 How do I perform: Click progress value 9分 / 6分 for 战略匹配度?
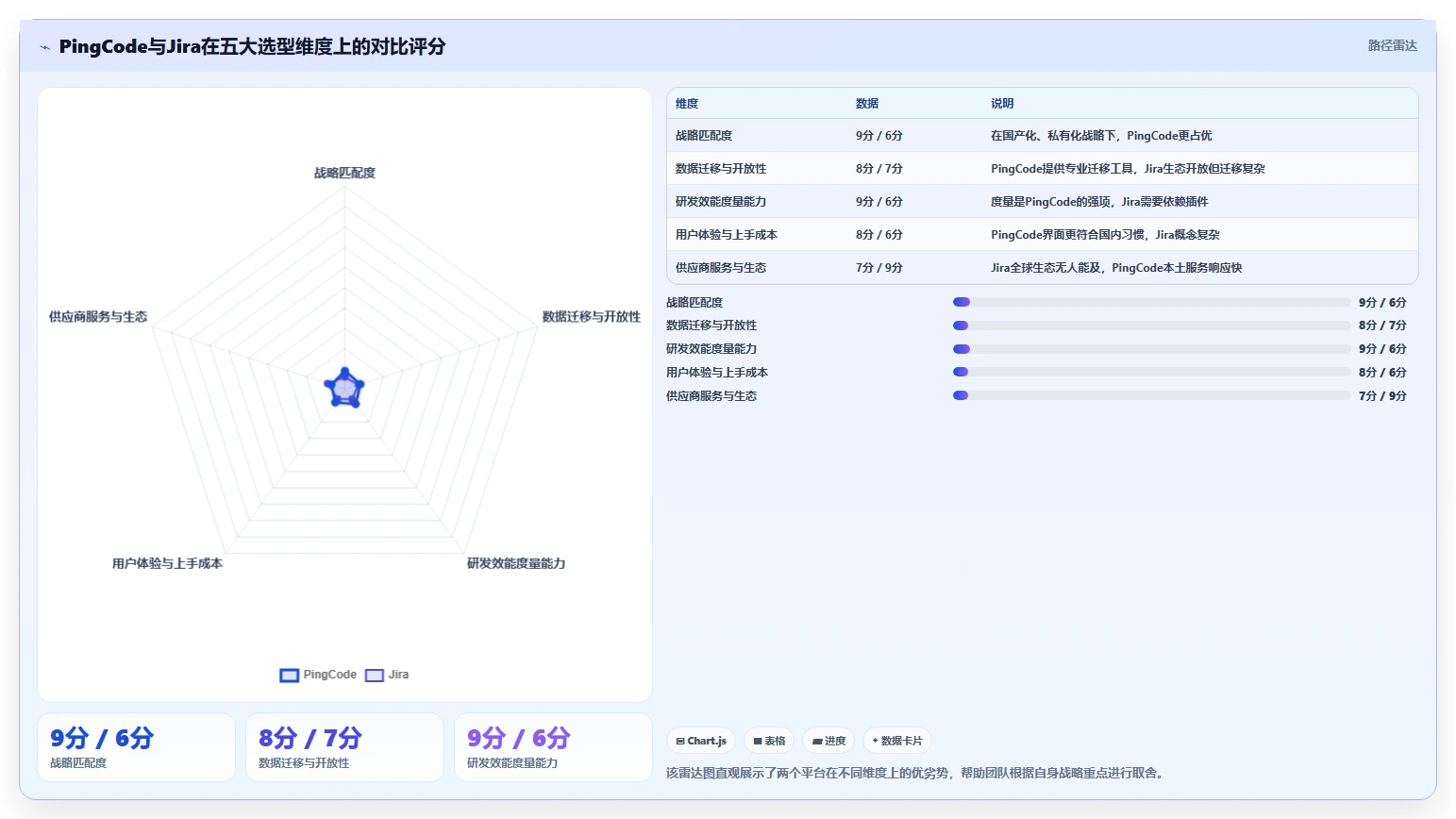tap(1382, 303)
